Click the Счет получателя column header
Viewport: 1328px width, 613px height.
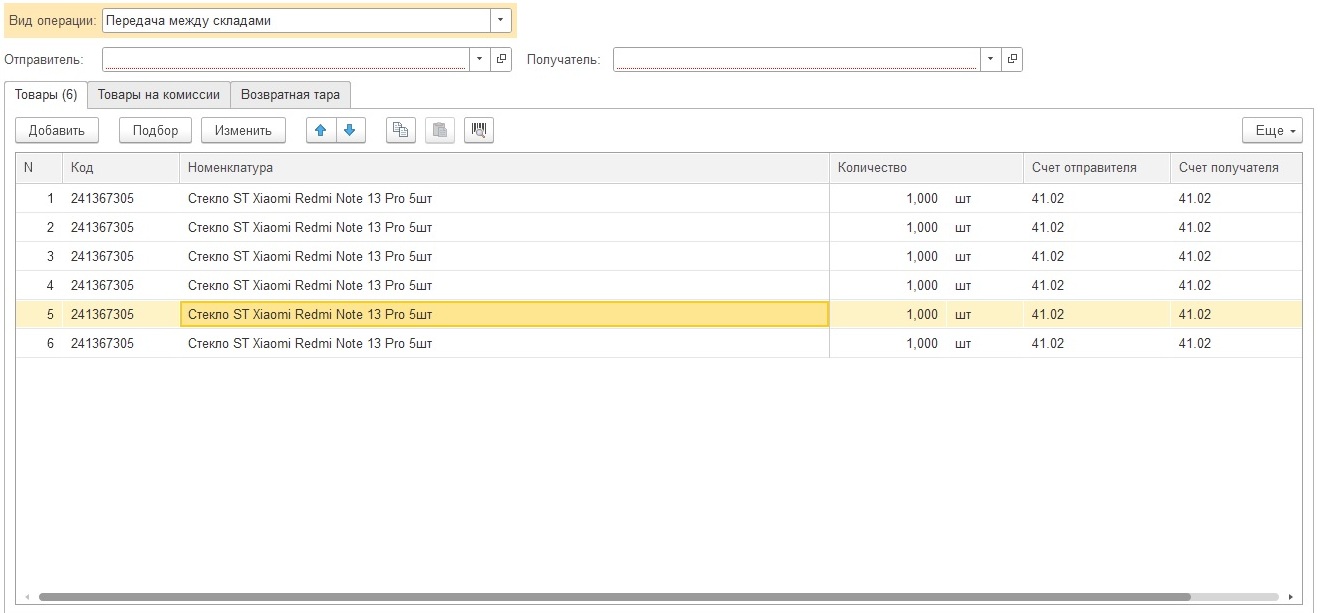(x=1236, y=168)
